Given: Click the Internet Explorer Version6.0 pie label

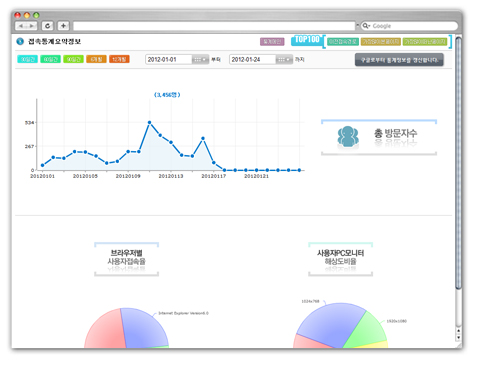Looking at the screenshot, I should [183, 313].
